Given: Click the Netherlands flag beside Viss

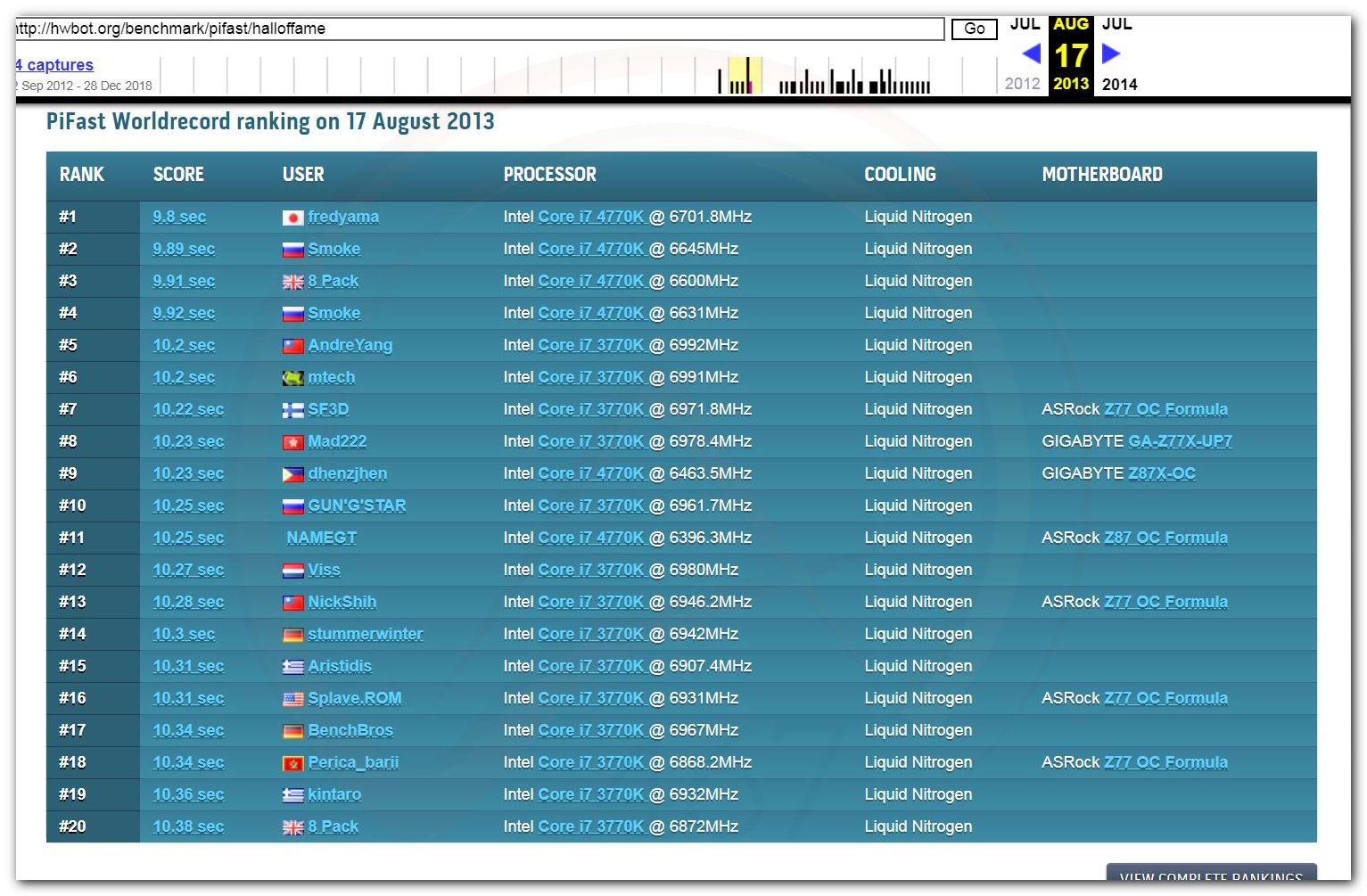Looking at the screenshot, I should click(292, 571).
